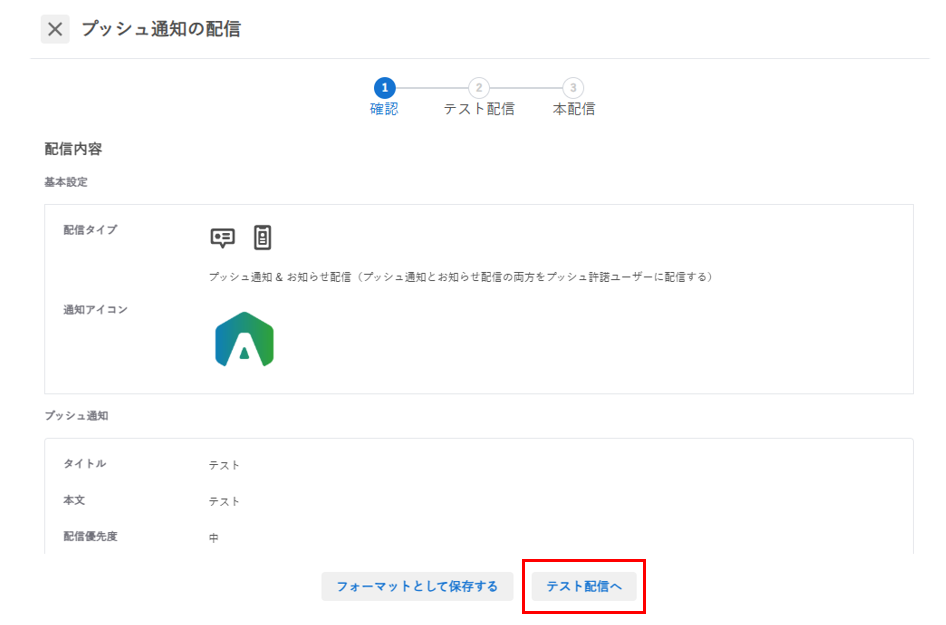
Task: Click the タイトル field label
Action: (84, 463)
